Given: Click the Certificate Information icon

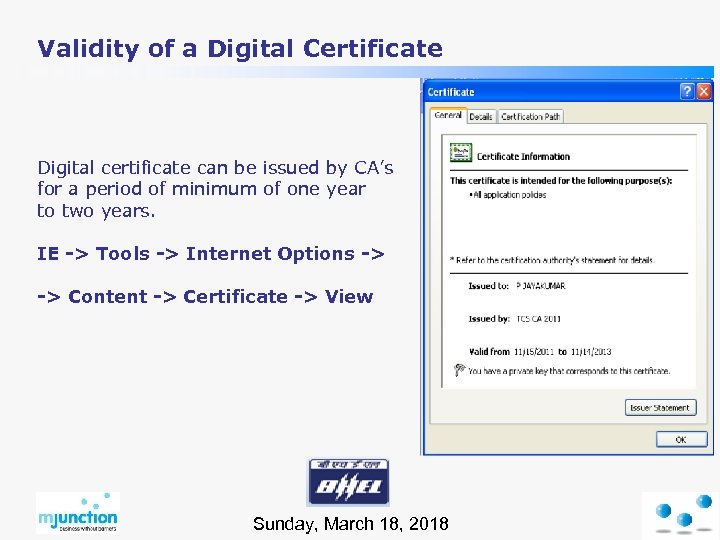Looking at the screenshot, I should pyautogui.click(x=461, y=153).
